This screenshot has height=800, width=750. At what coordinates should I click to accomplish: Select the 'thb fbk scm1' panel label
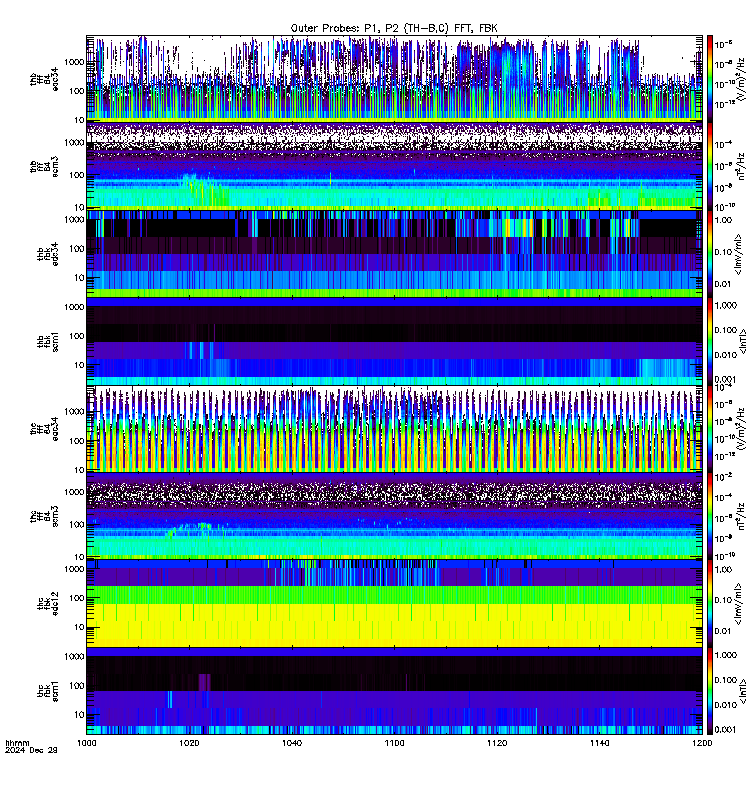(x=47, y=341)
